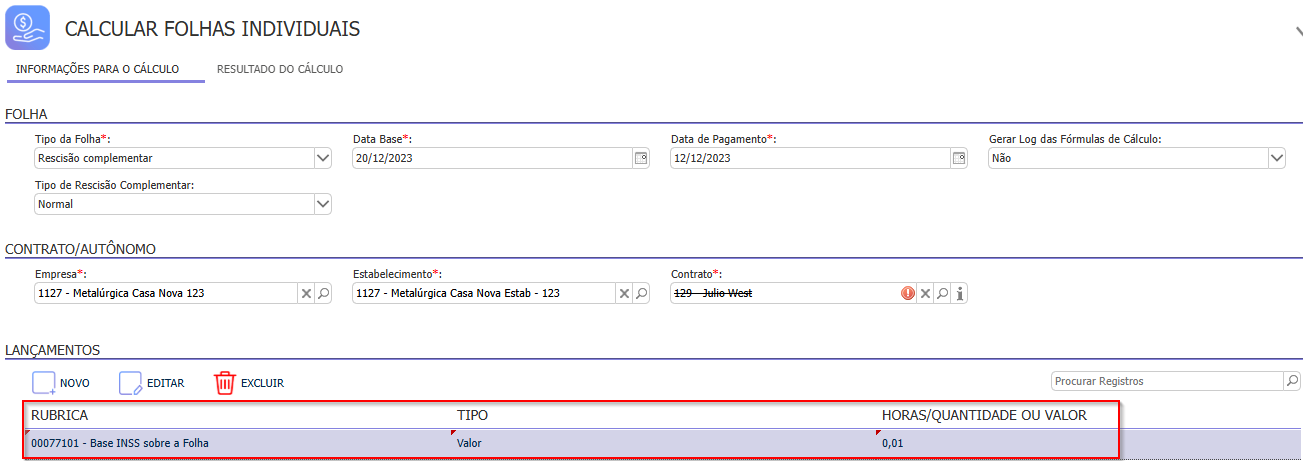
Task: Clear the Empresa field with X icon
Action: coord(306,294)
